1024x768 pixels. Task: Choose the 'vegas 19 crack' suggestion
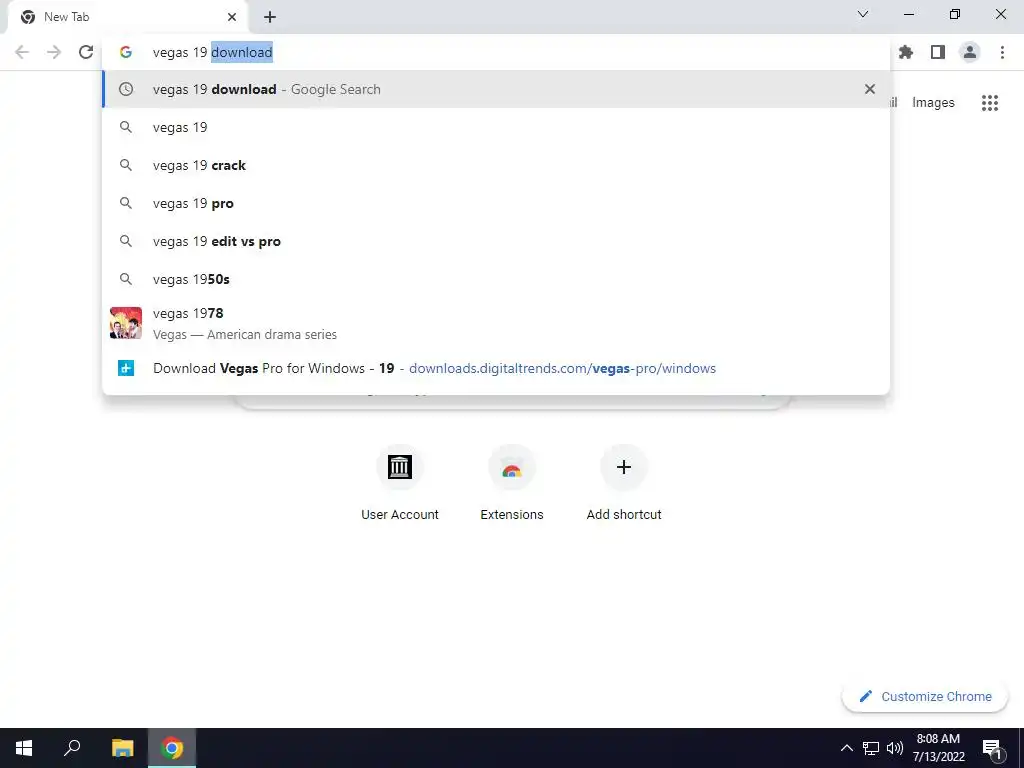pyautogui.click(x=496, y=165)
